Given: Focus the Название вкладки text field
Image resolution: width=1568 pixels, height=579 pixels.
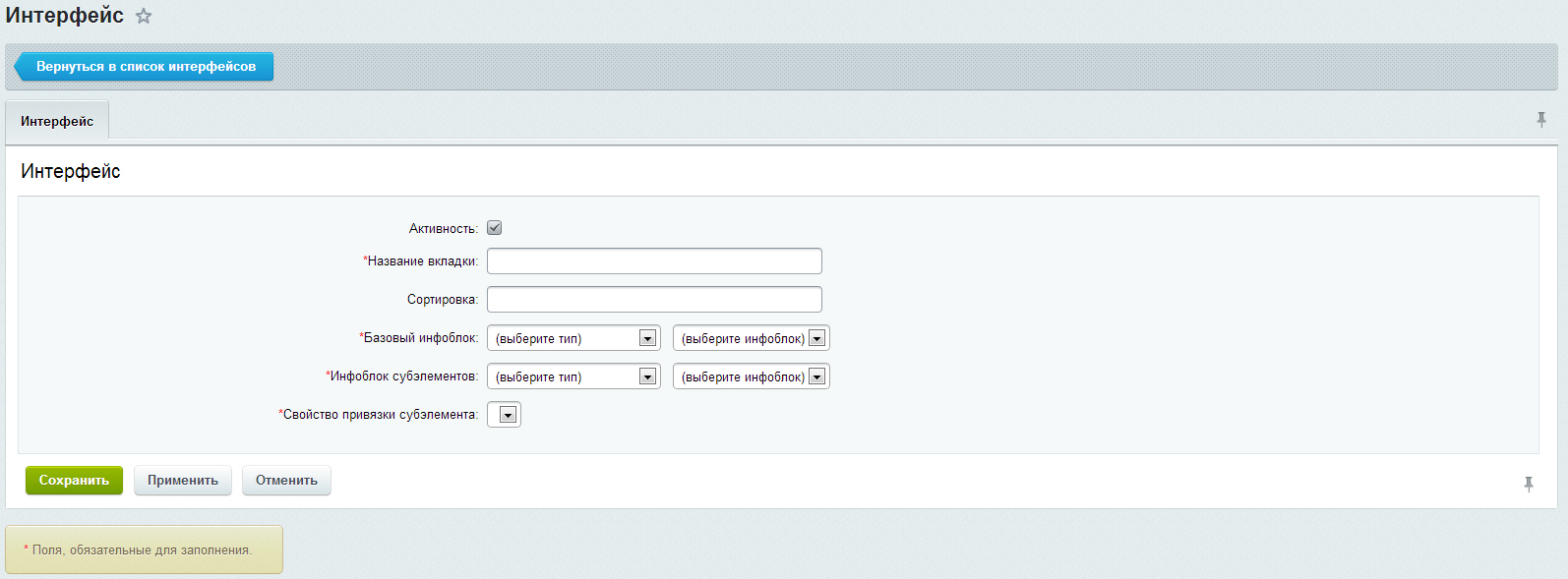Looking at the screenshot, I should point(654,261).
